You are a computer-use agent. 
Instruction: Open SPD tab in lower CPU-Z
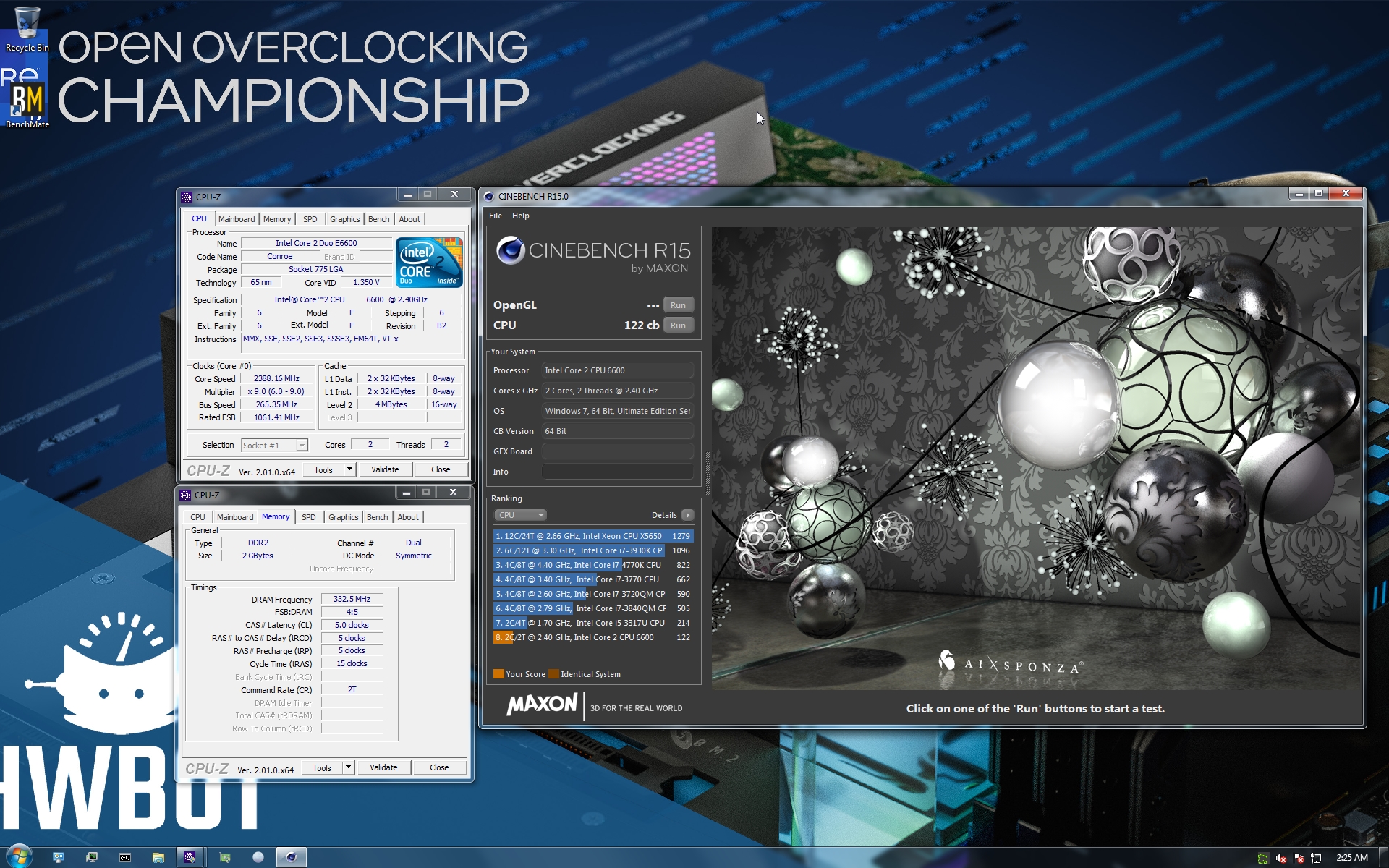tap(308, 517)
